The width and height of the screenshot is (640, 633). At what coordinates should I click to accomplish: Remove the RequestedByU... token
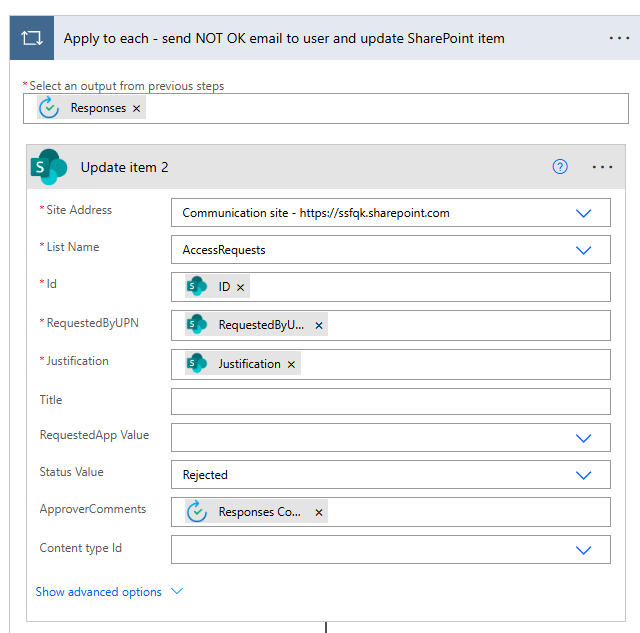[x=319, y=326]
